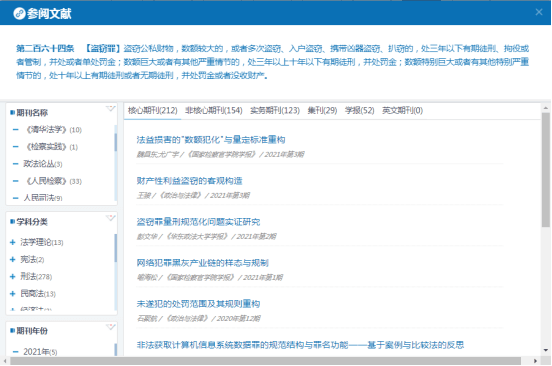
Task: Open article 非法获取计算机信息系统数据罪的规范结构与罪名功能
Action: point(300,345)
